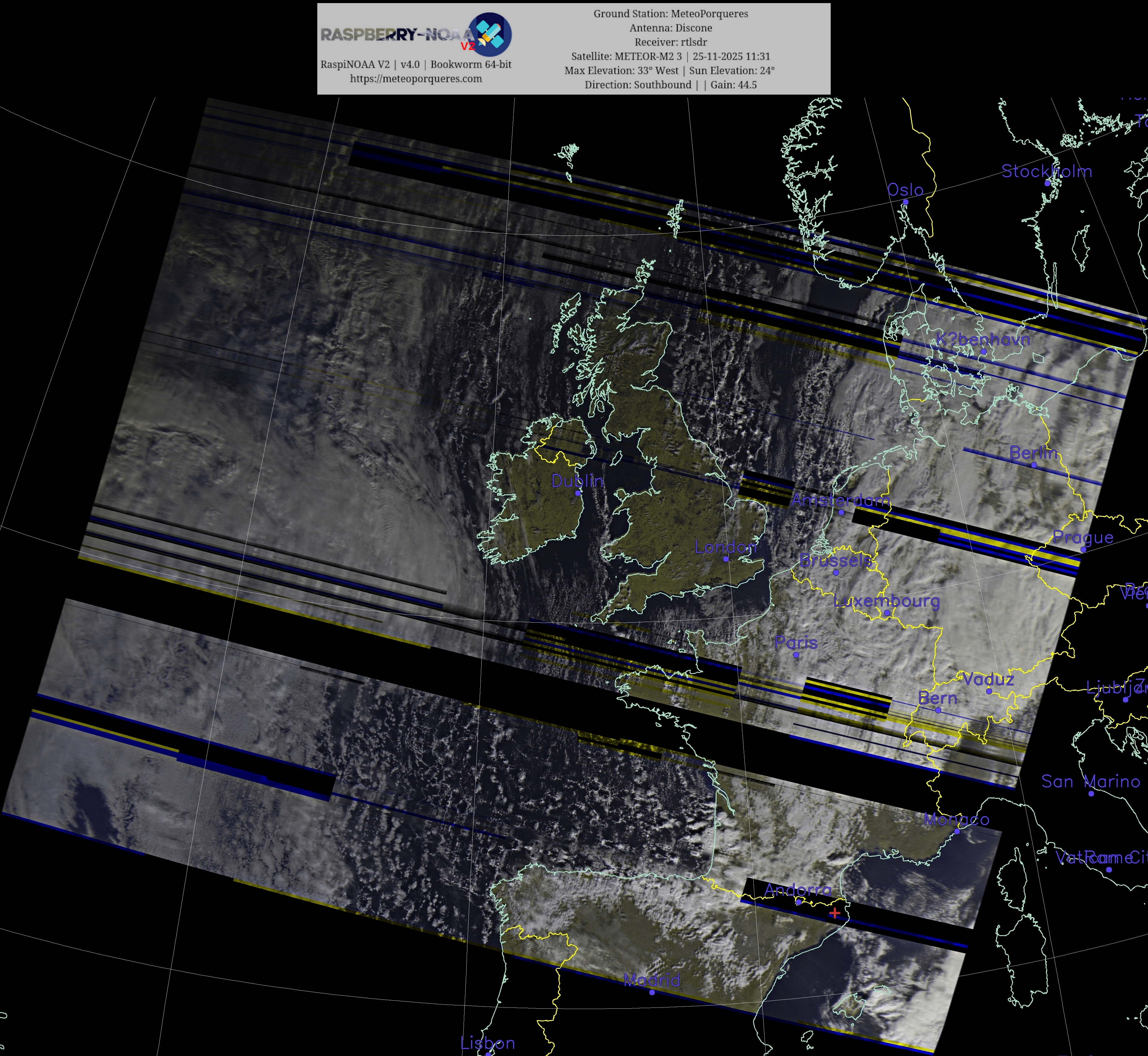The width and height of the screenshot is (1148, 1056).
Task: Select the Andorra map label
Action: click(798, 890)
